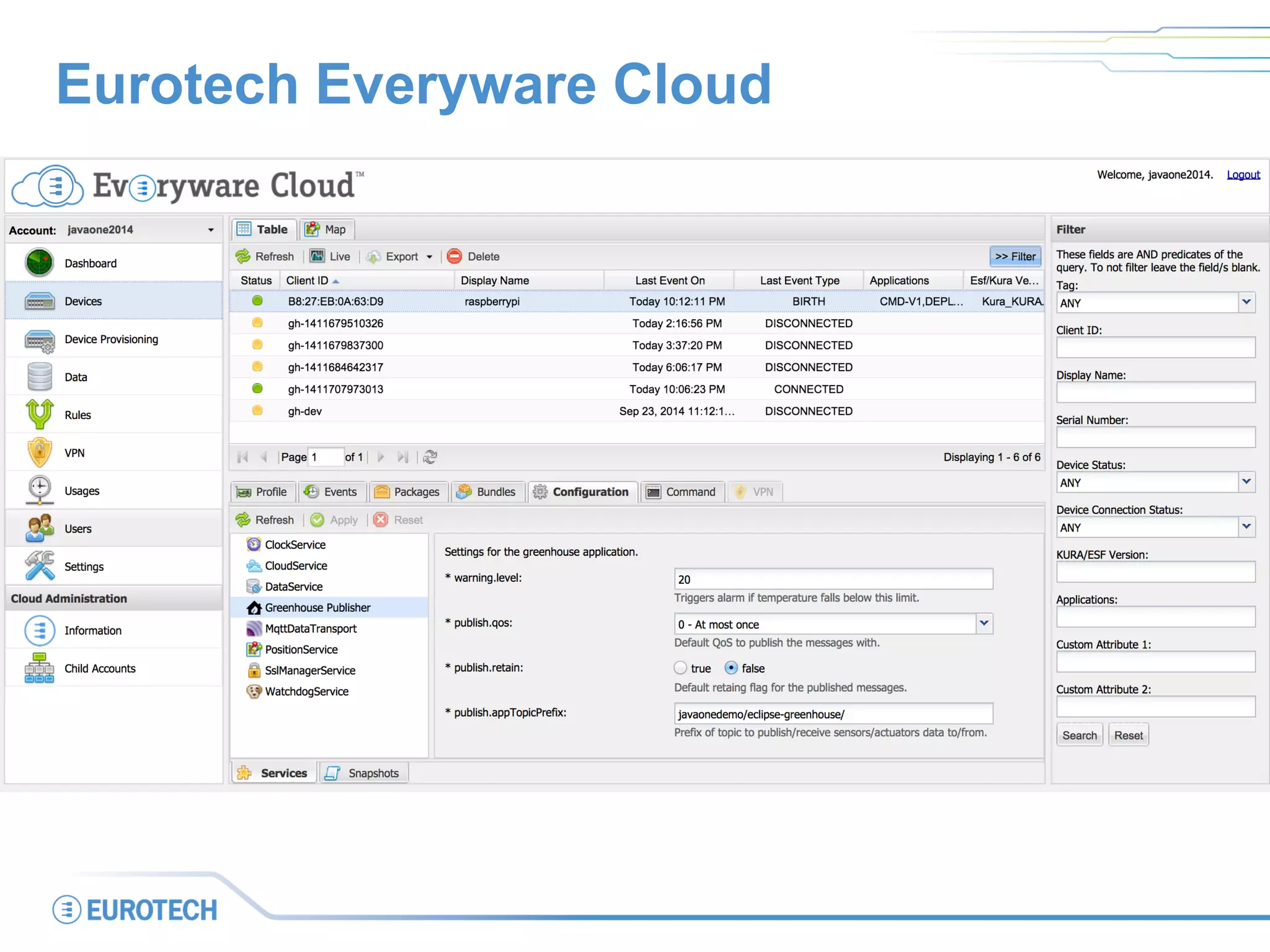Click the Logout link

(x=1243, y=175)
